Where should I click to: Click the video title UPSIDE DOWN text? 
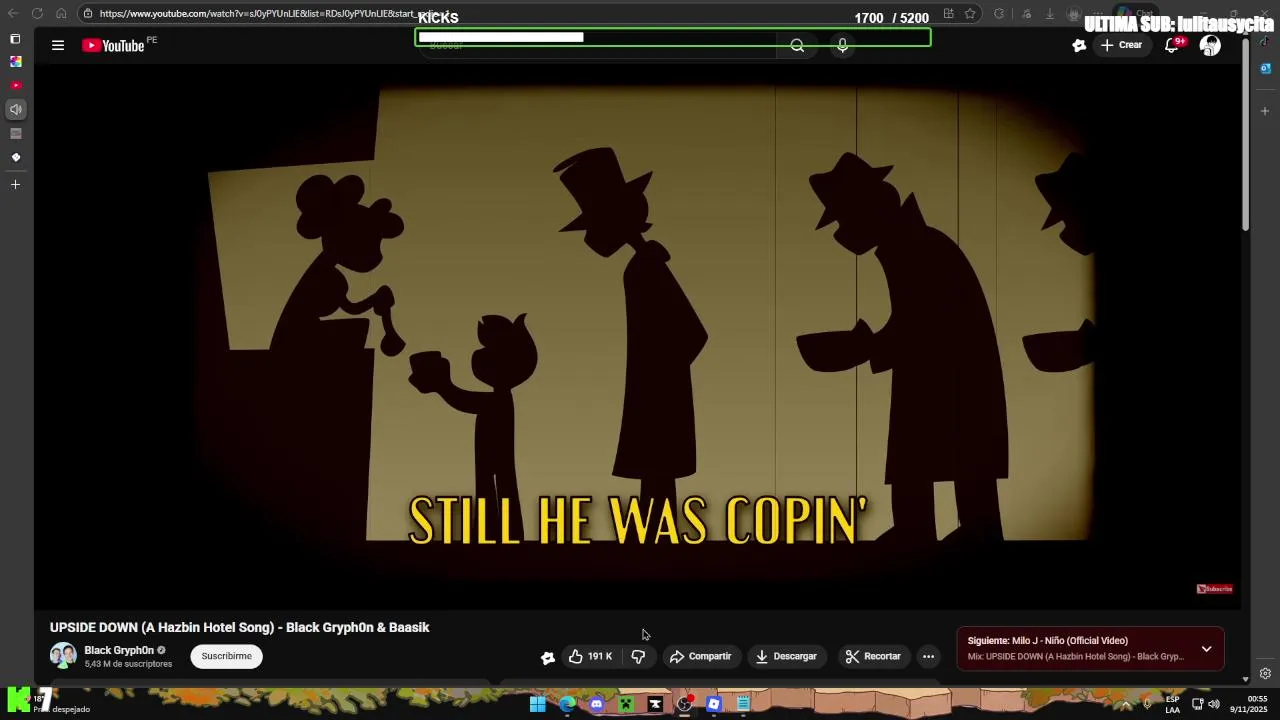240,627
